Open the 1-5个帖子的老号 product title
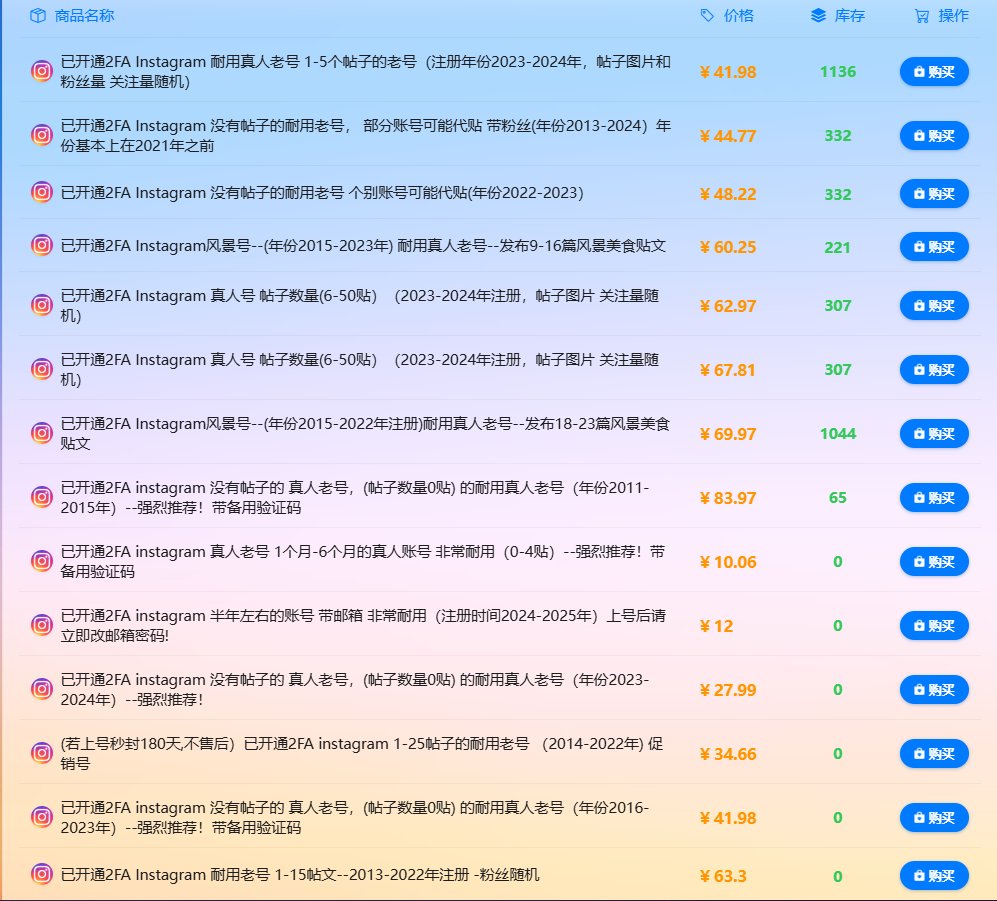 (366, 71)
